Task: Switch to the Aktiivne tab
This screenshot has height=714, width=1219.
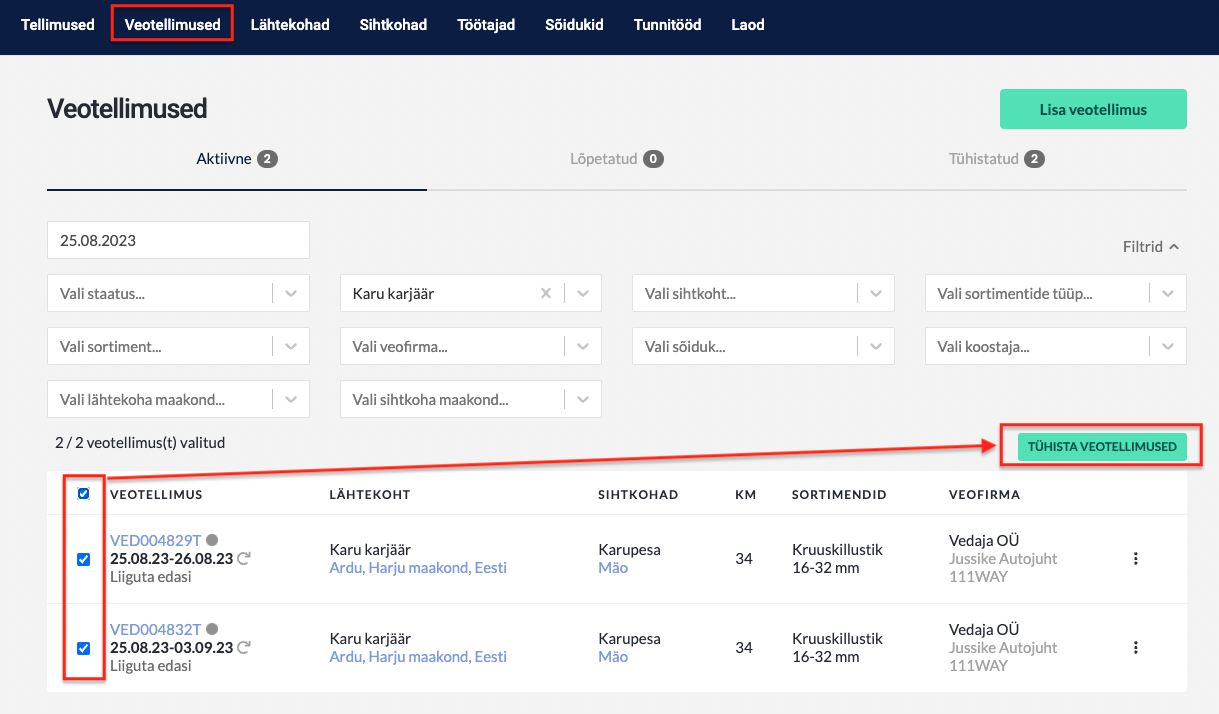Action: tap(237, 159)
